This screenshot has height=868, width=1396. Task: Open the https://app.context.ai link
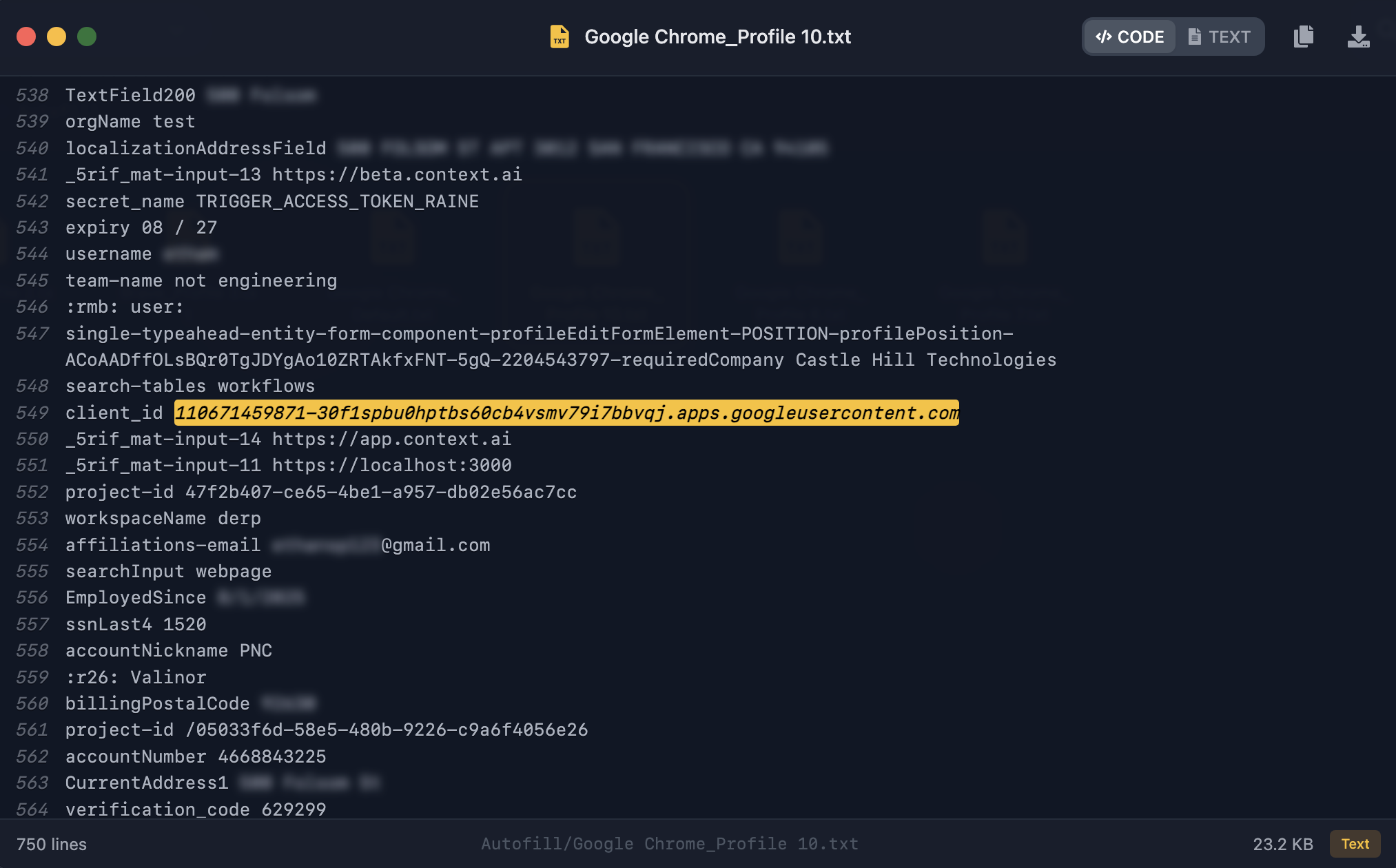(391, 439)
